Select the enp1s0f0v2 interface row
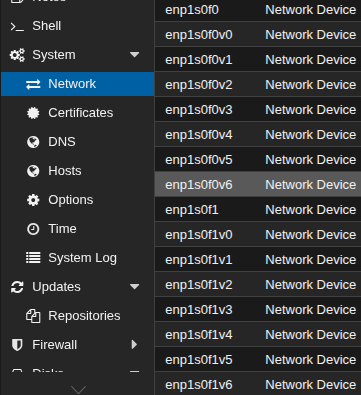Screen dimensions: 361x395 pos(258,85)
